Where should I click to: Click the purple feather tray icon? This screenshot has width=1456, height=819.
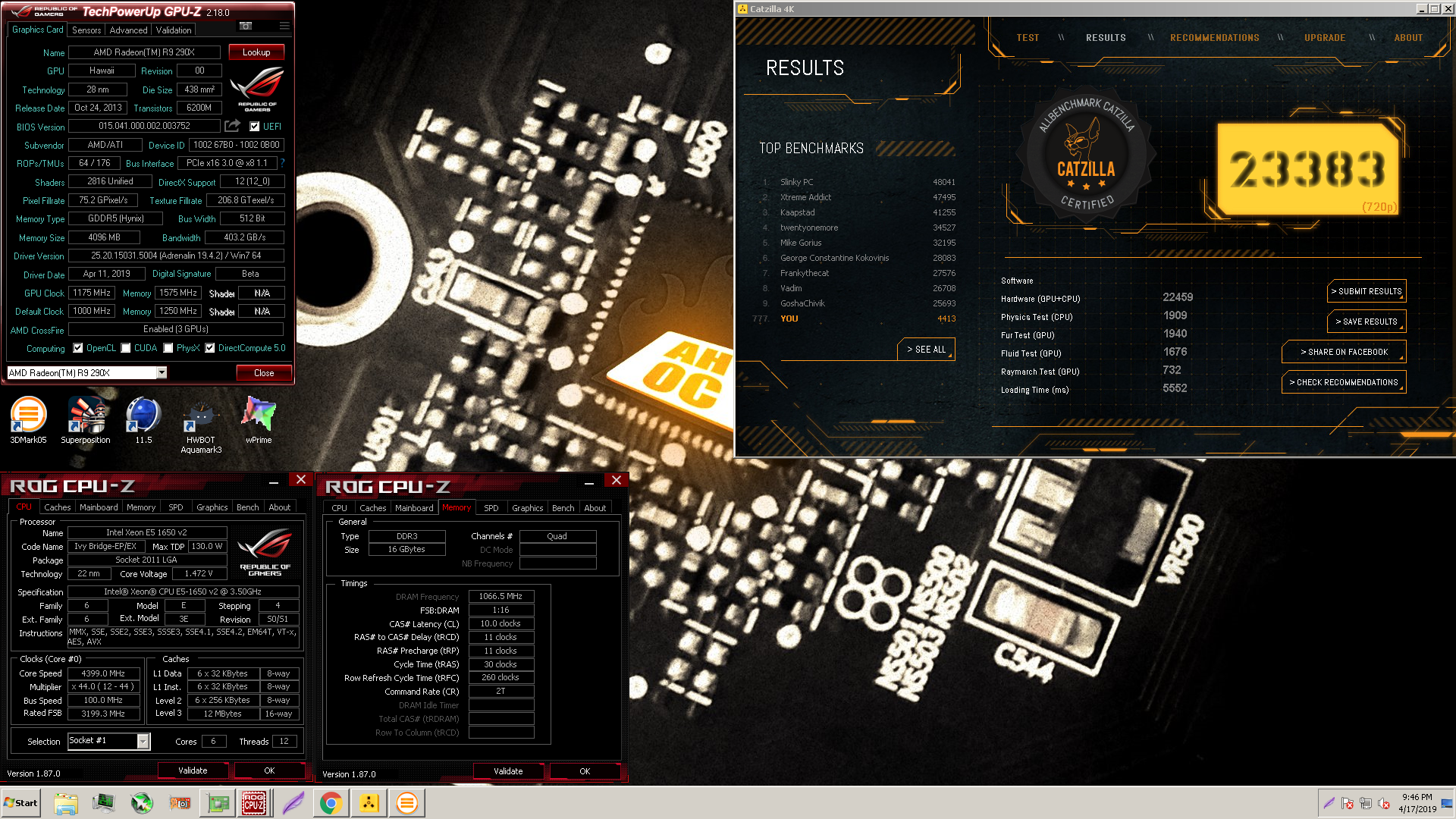click(1329, 803)
